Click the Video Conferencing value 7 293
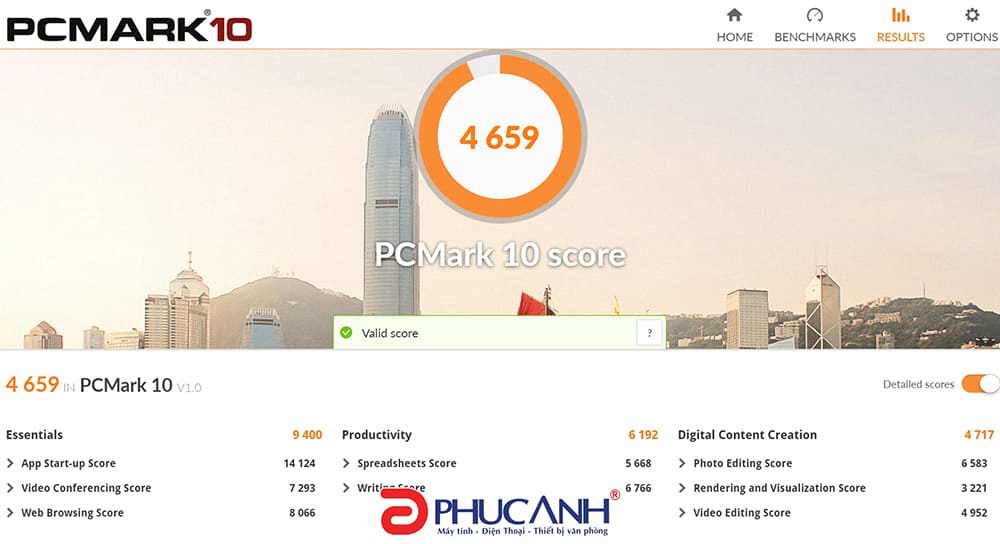The image size is (1000, 544). point(302,488)
